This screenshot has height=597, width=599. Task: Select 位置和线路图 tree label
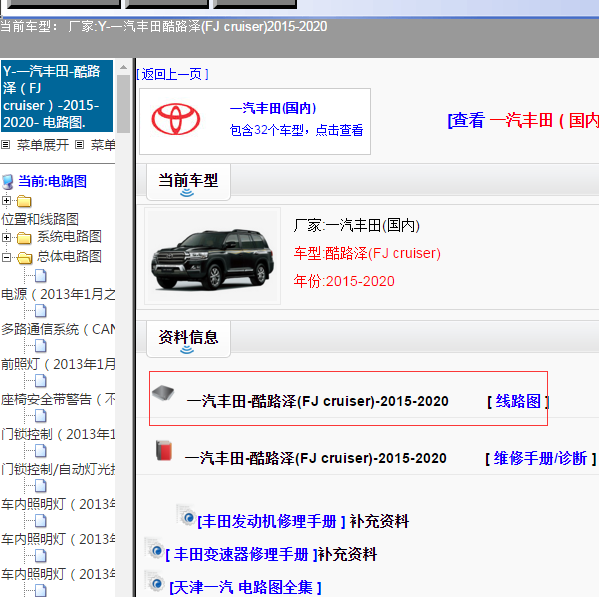tap(40, 220)
